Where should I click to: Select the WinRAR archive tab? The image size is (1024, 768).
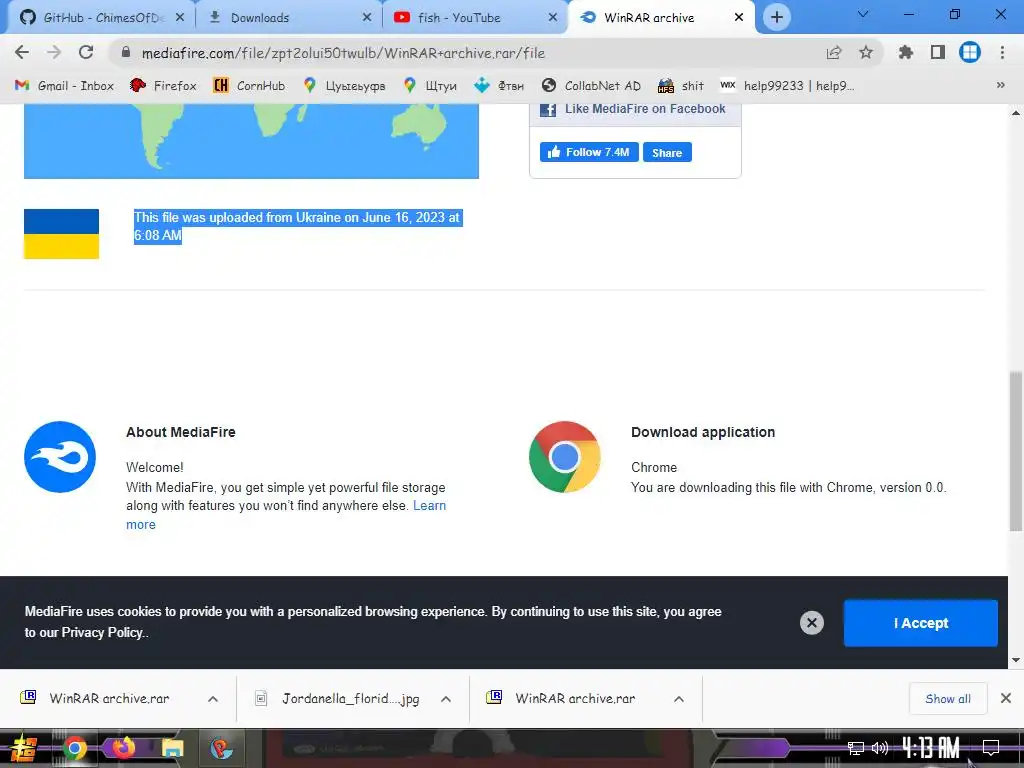pos(662,17)
